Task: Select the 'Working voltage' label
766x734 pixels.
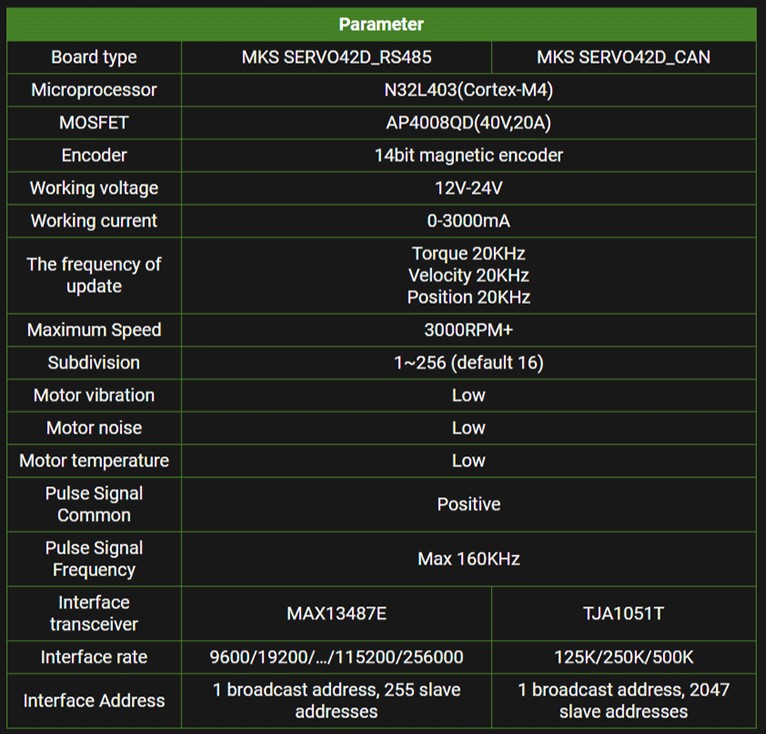Action: point(94,188)
